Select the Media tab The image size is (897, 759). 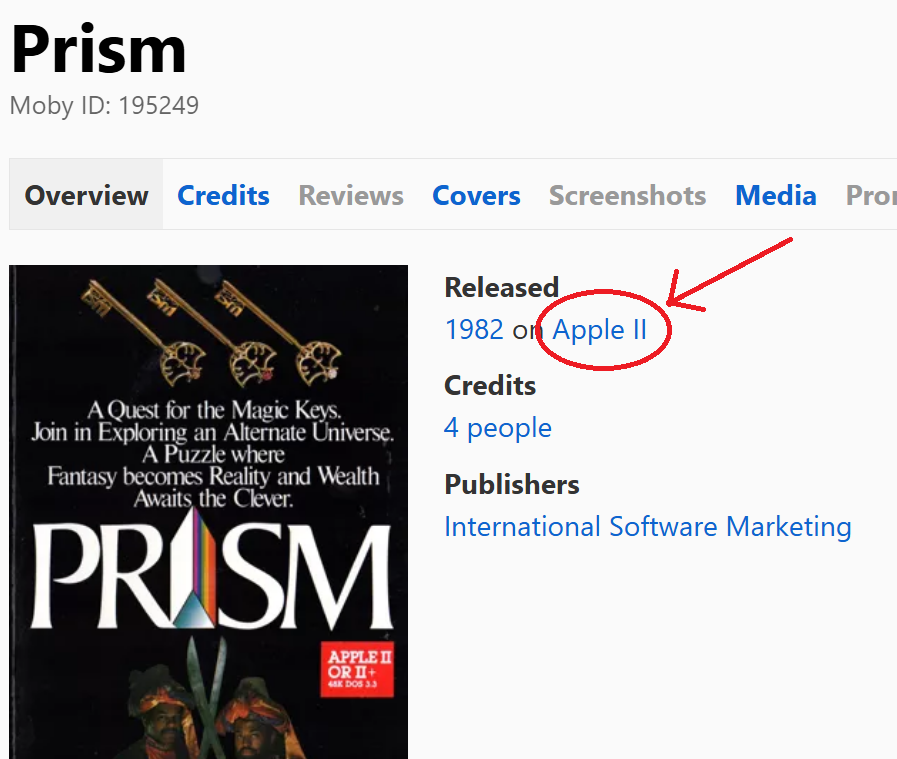coord(776,196)
